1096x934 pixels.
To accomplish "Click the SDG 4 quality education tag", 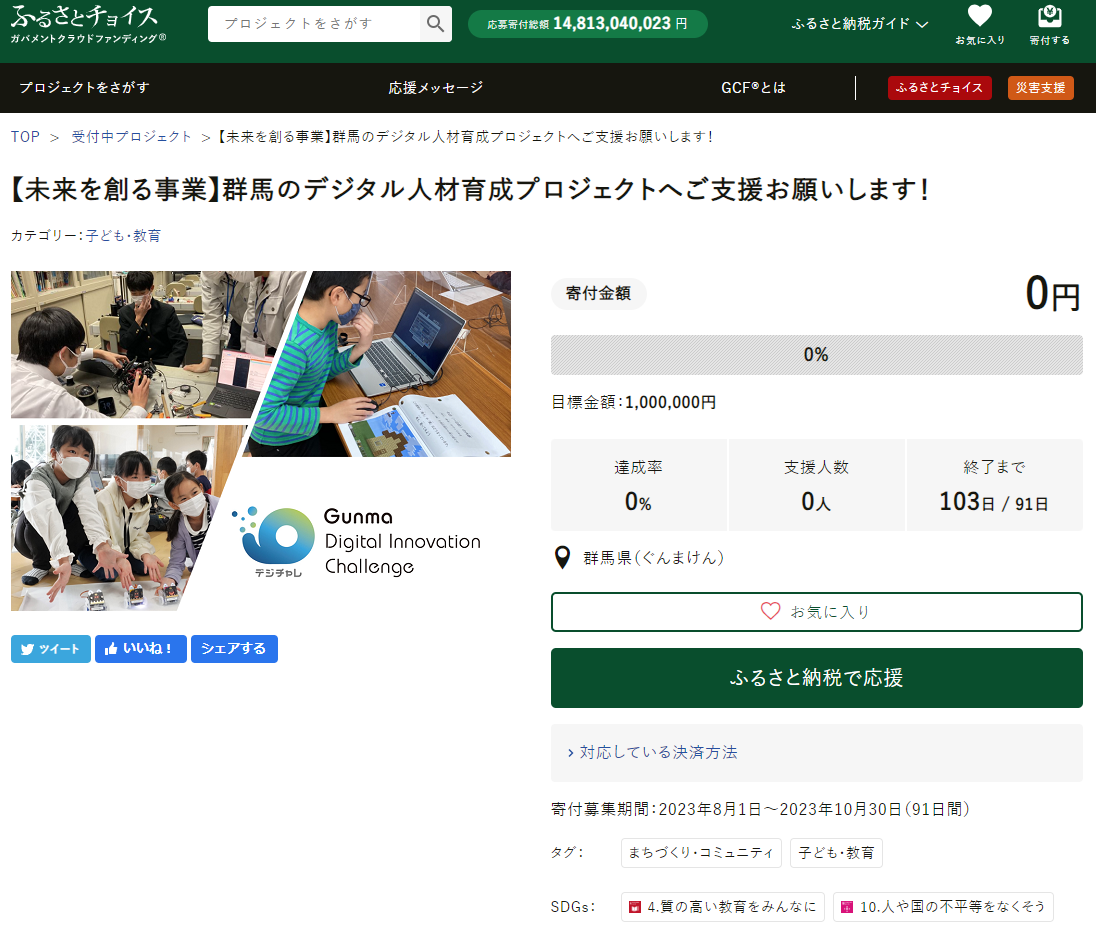I will point(722,907).
